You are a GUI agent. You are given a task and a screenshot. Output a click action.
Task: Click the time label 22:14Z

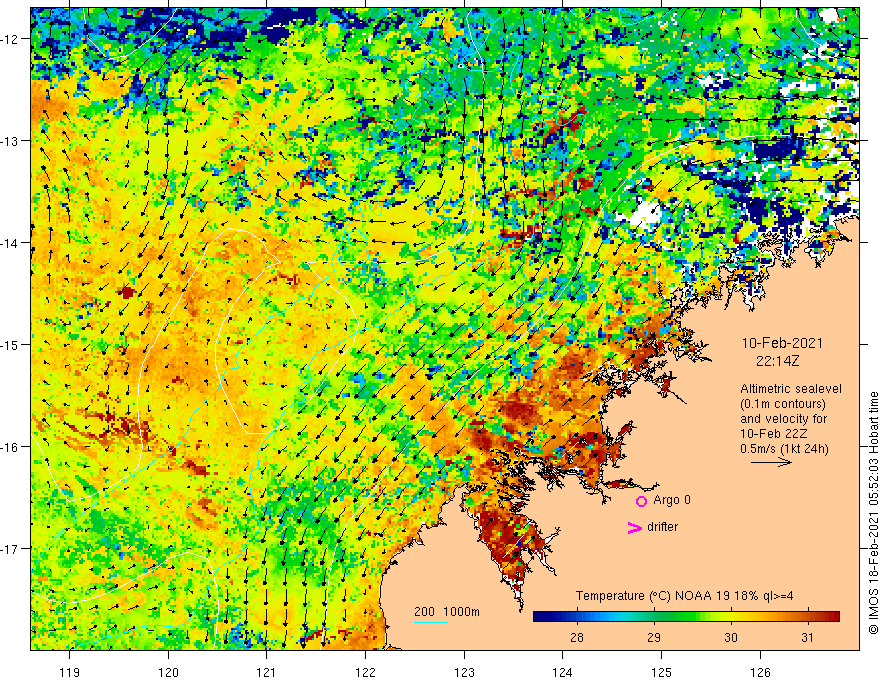(x=777, y=361)
